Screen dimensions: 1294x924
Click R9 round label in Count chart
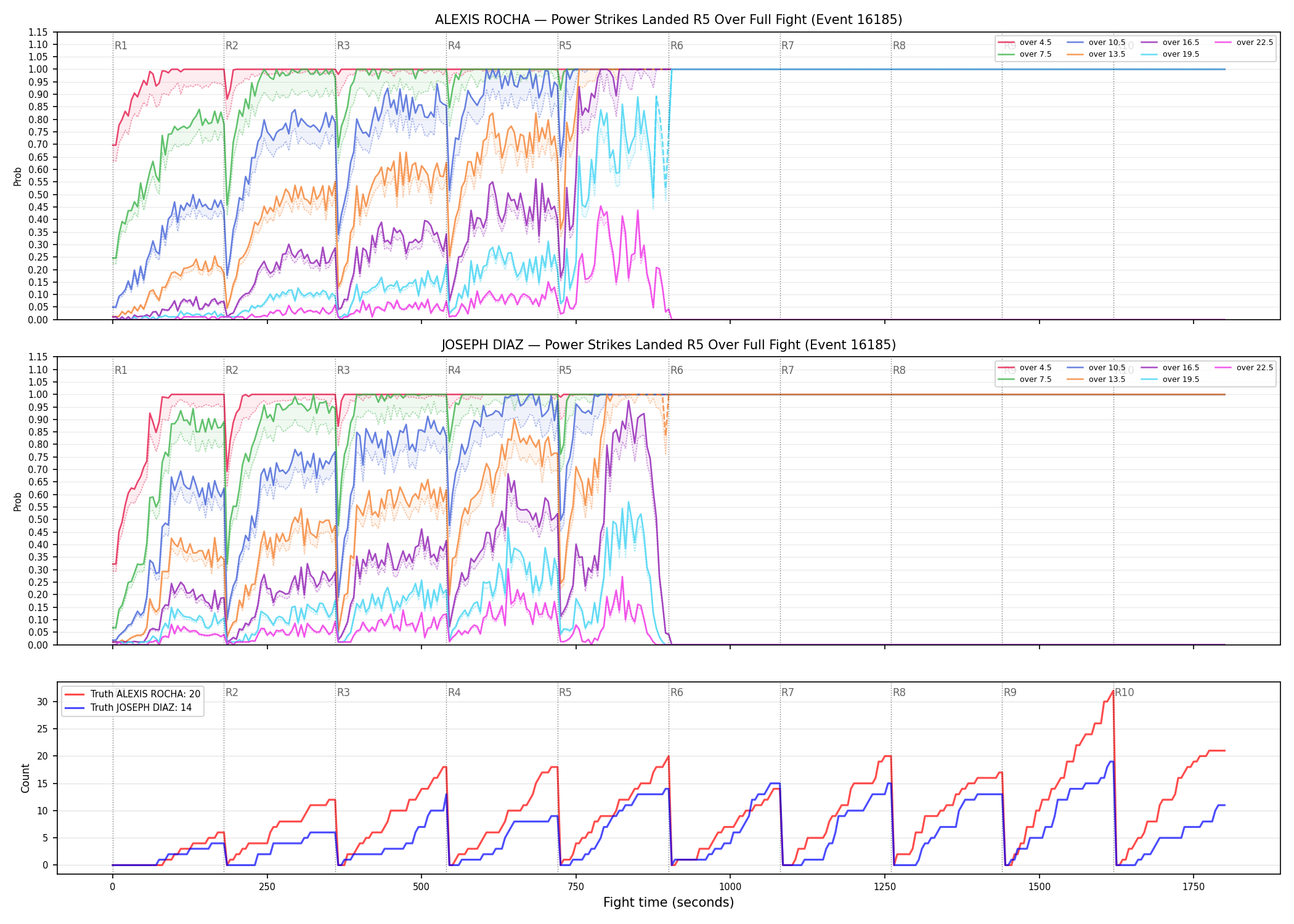1010,692
